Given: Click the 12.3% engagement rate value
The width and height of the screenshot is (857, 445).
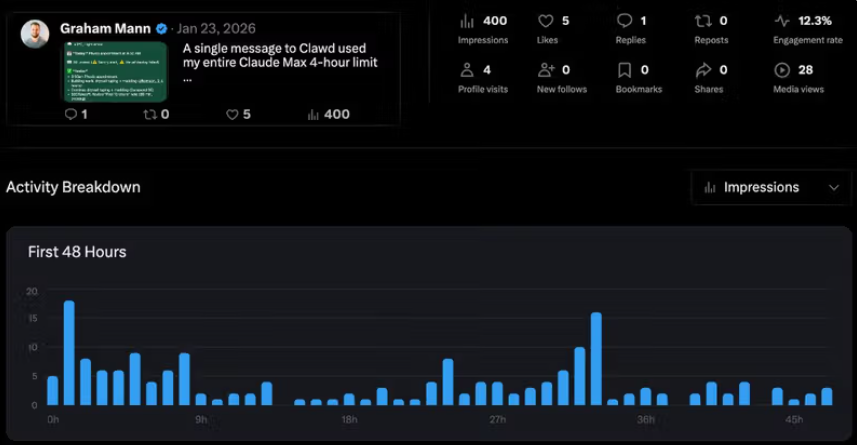Looking at the screenshot, I should 815,21.
